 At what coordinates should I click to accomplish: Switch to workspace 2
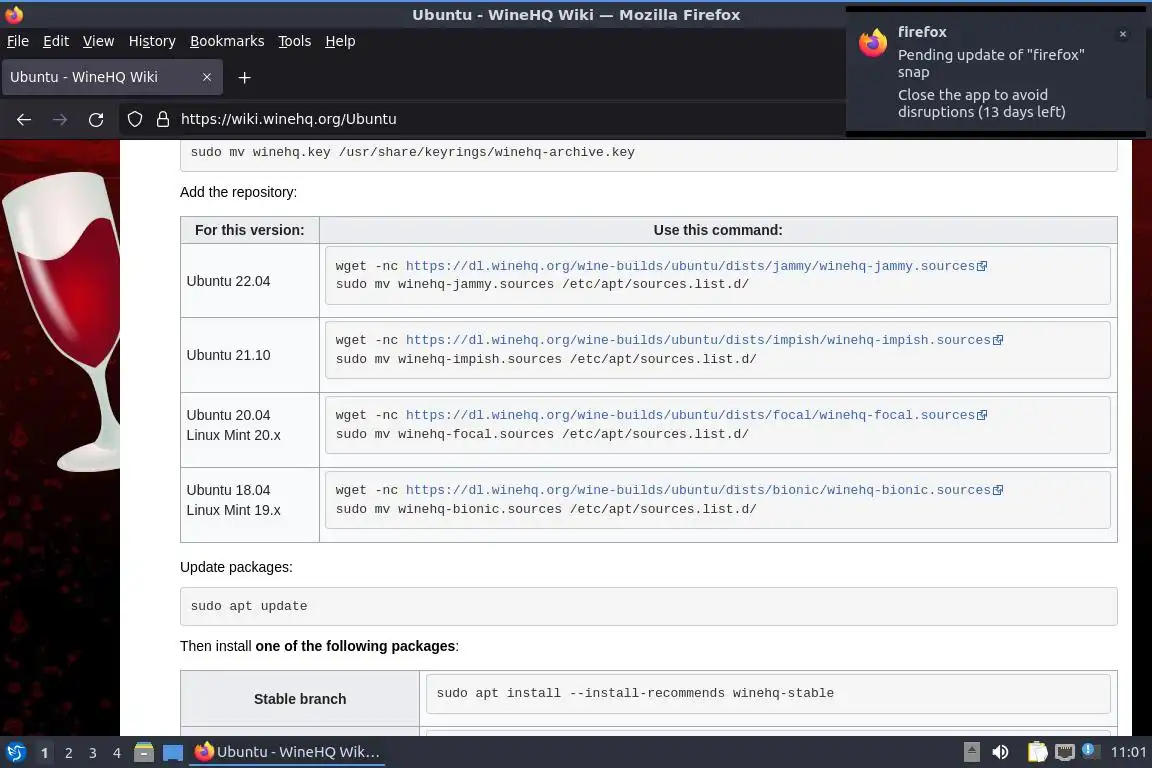(x=68, y=753)
